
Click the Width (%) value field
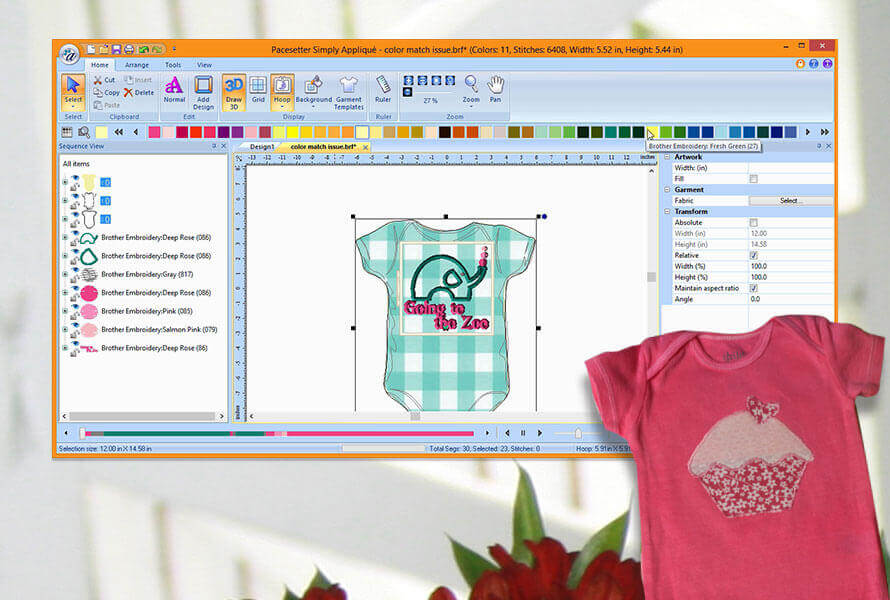(x=791, y=266)
